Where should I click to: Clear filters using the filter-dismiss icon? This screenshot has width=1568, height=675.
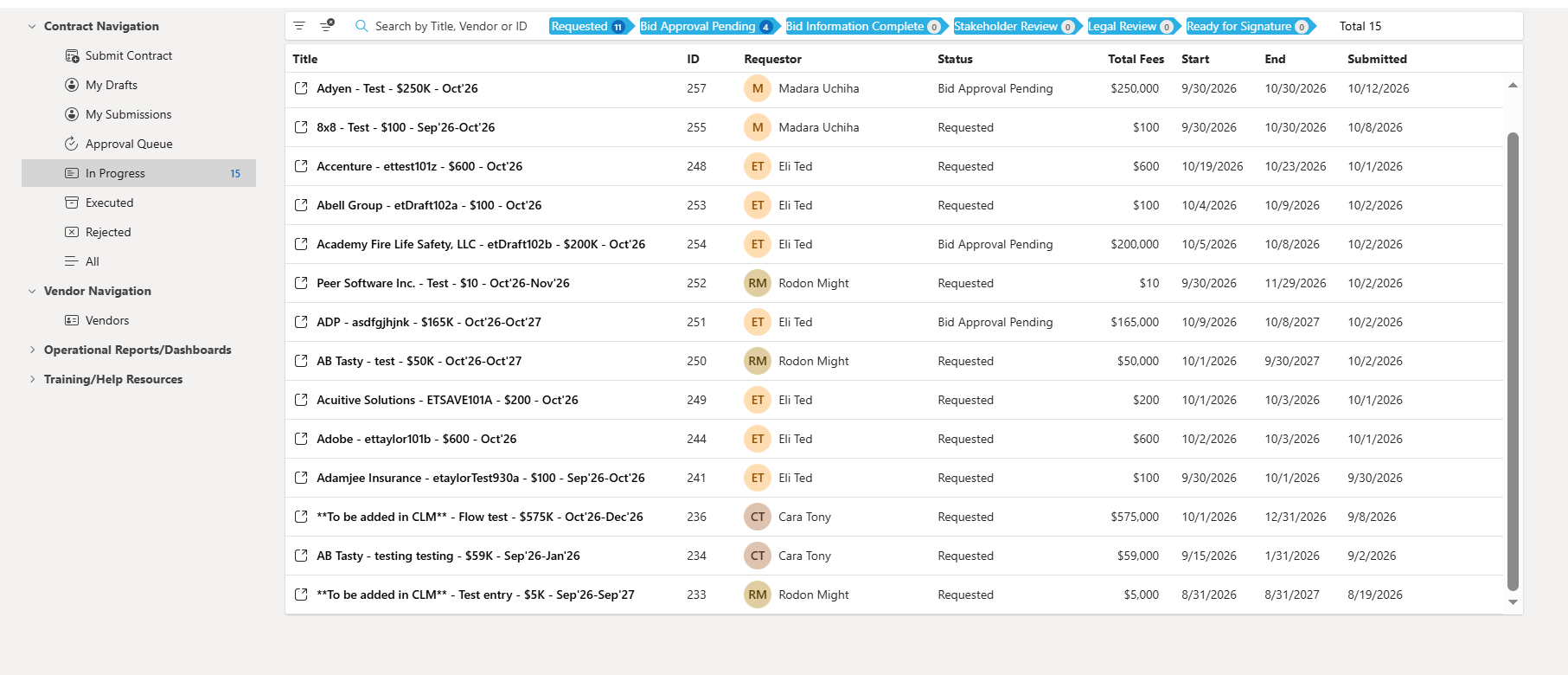click(327, 26)
